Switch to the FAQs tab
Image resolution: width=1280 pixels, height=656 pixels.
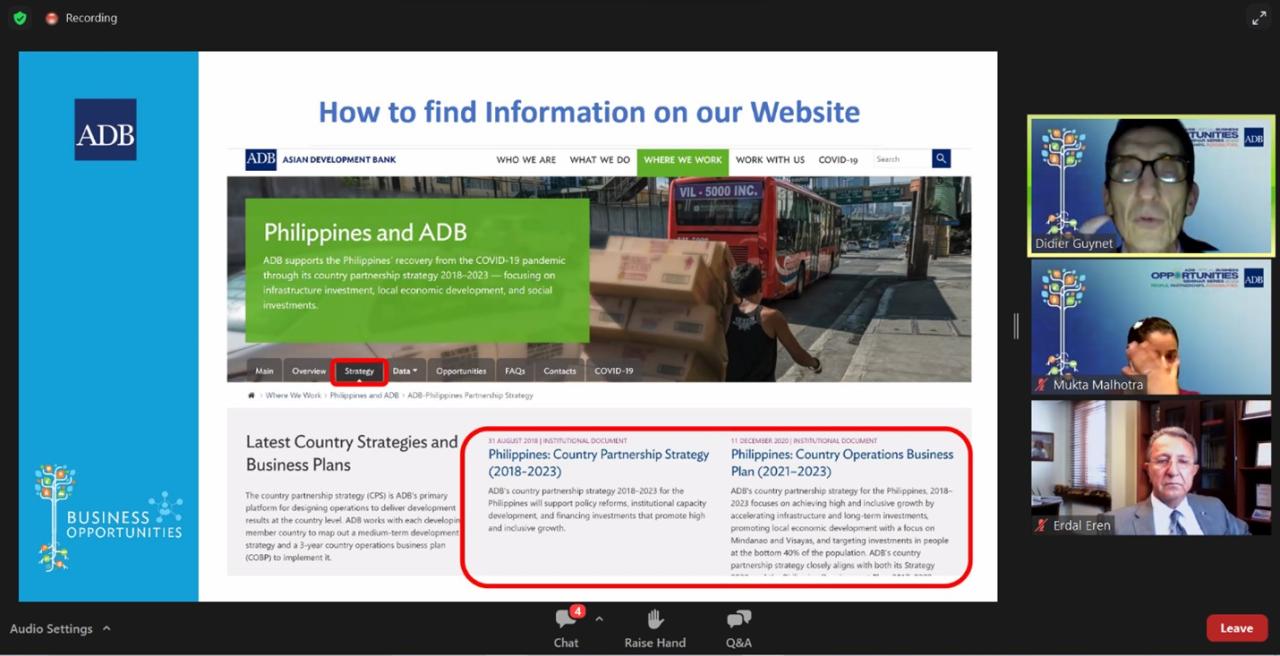coord(515,371)
